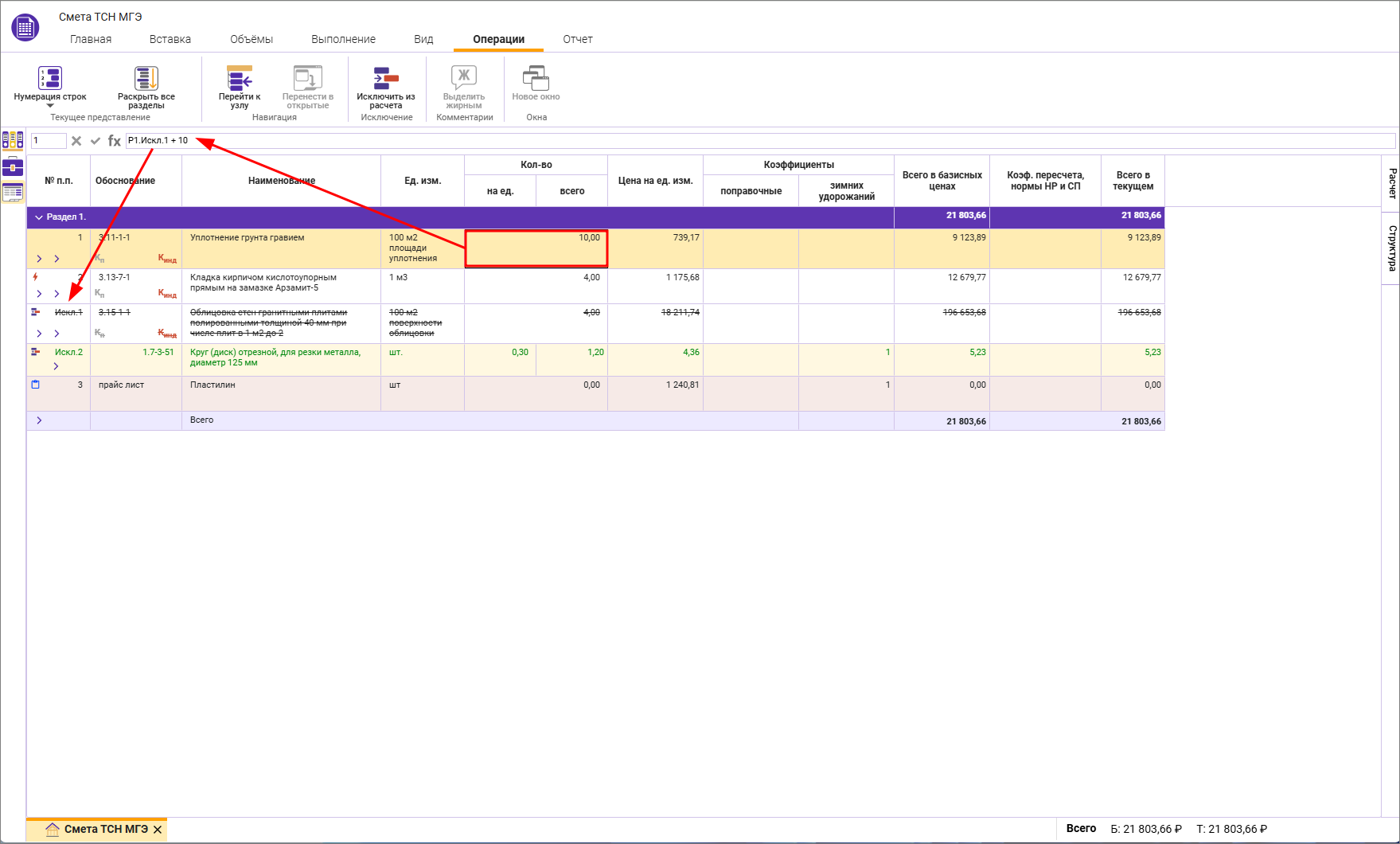Open the Нумерация строк dropdown arrow
1400x844 pixels.
coord(50,106)
